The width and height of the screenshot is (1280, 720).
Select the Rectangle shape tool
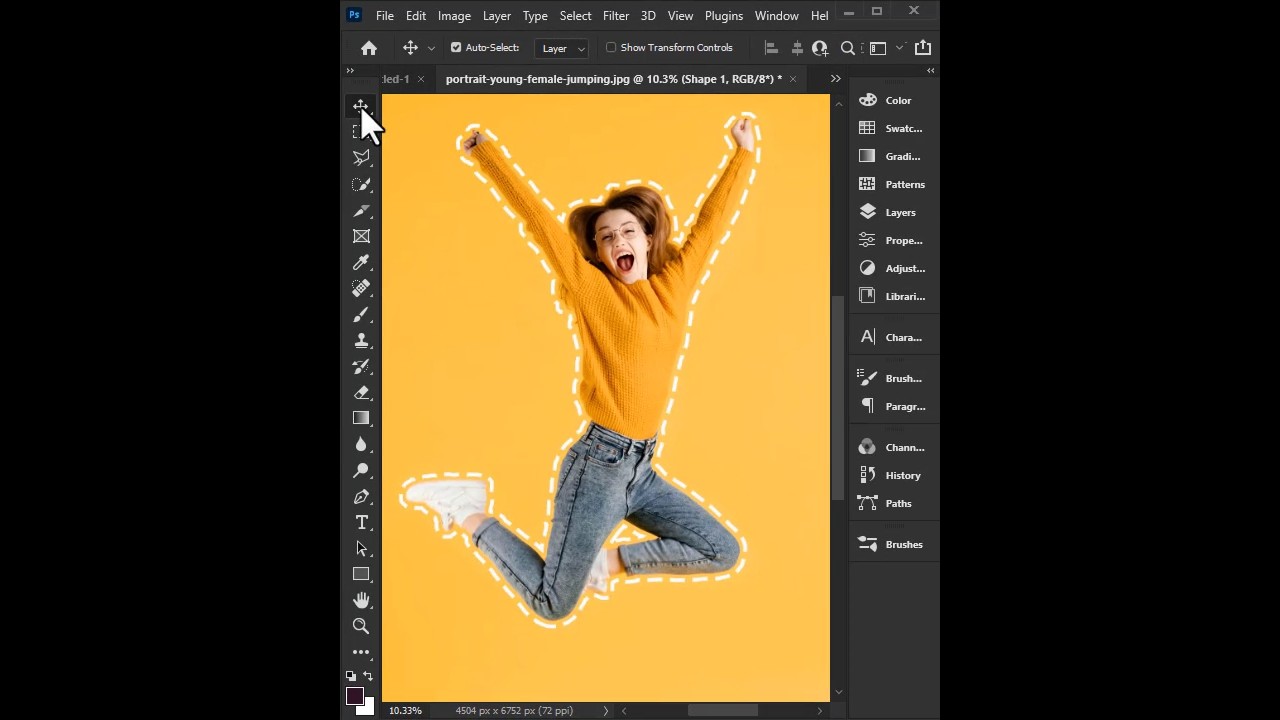[361, 574]
